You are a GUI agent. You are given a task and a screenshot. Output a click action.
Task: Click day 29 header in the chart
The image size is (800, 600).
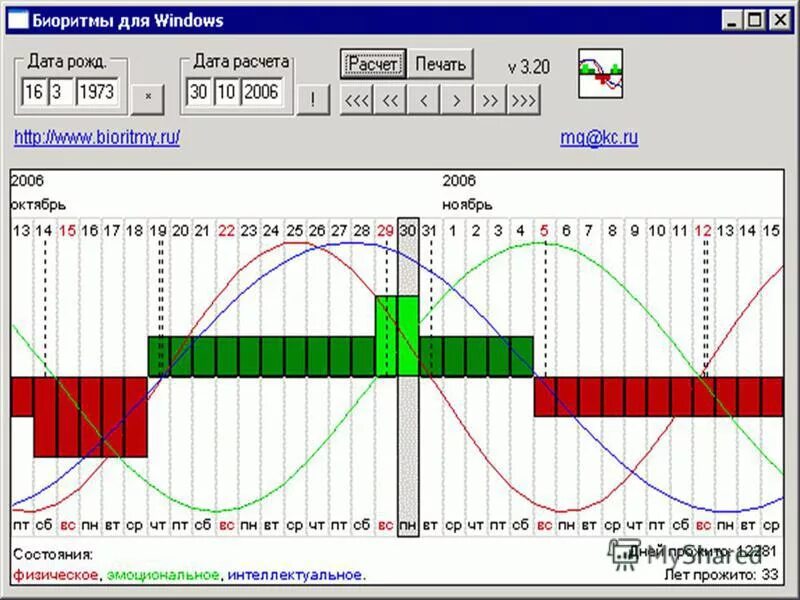385,231
